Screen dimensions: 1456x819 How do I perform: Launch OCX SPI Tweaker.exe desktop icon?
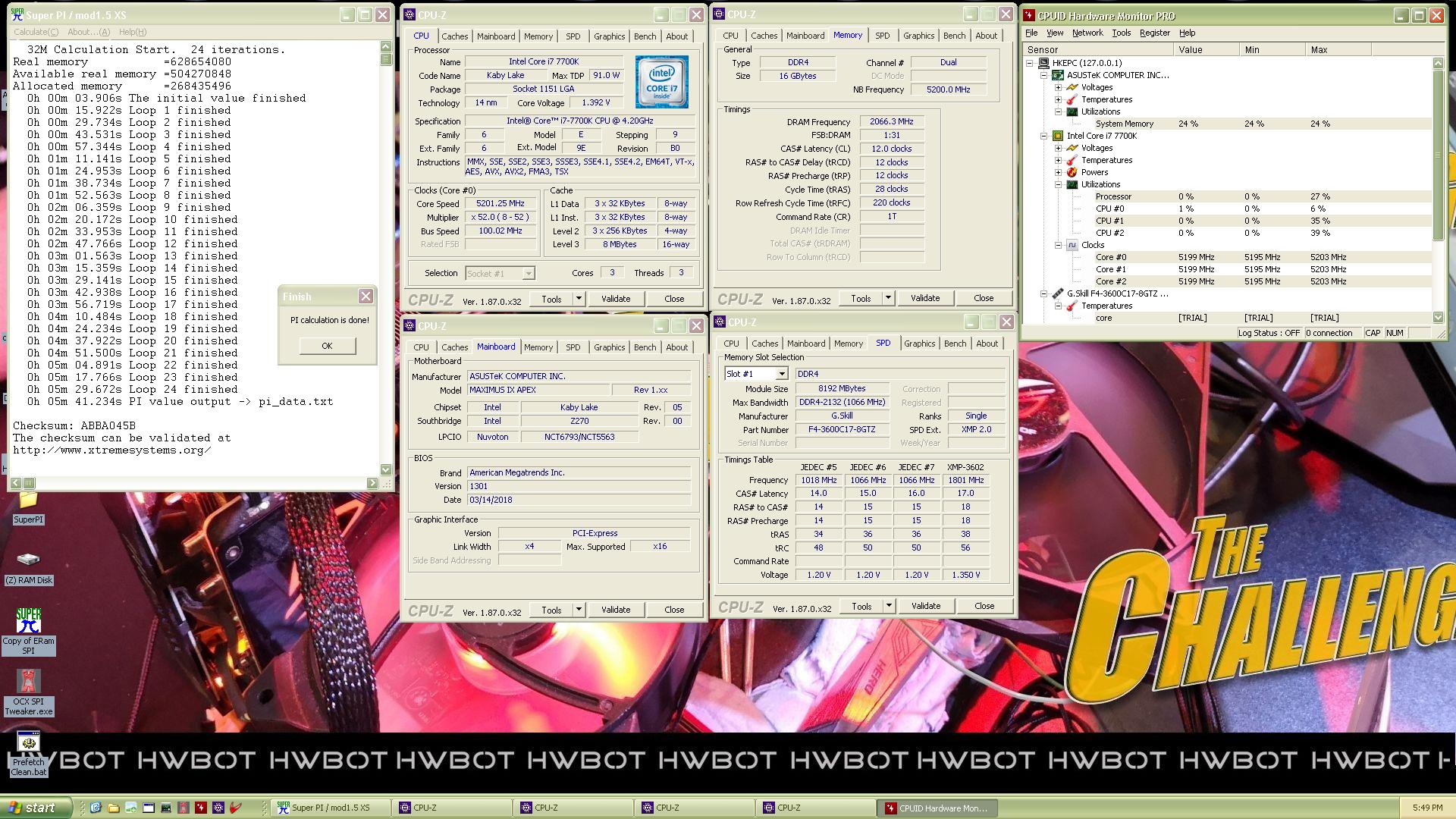(x=28, y=692)
